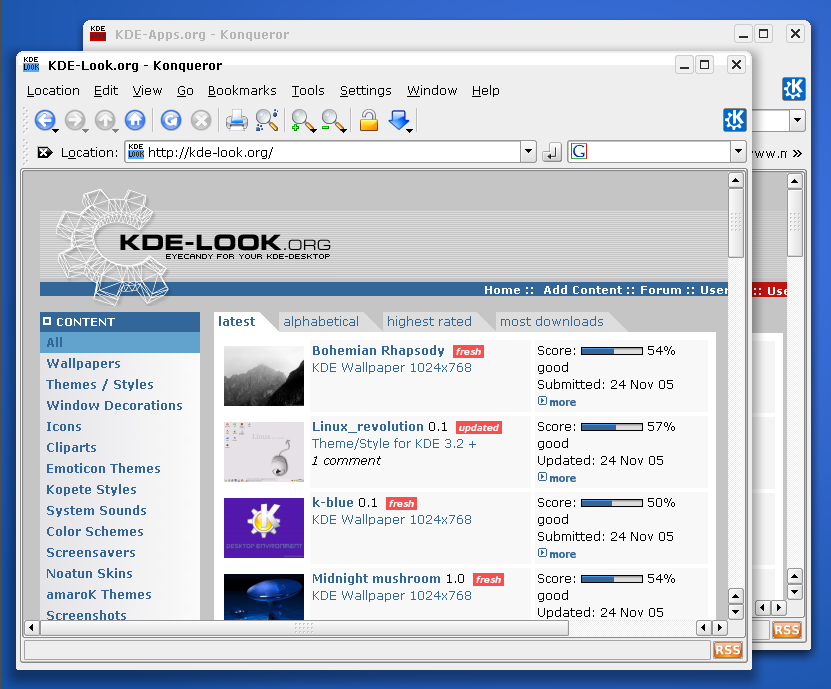Click the KDE-Apps window title icon
The height and width of the screenshot is (689, 831).
point(98,33)
